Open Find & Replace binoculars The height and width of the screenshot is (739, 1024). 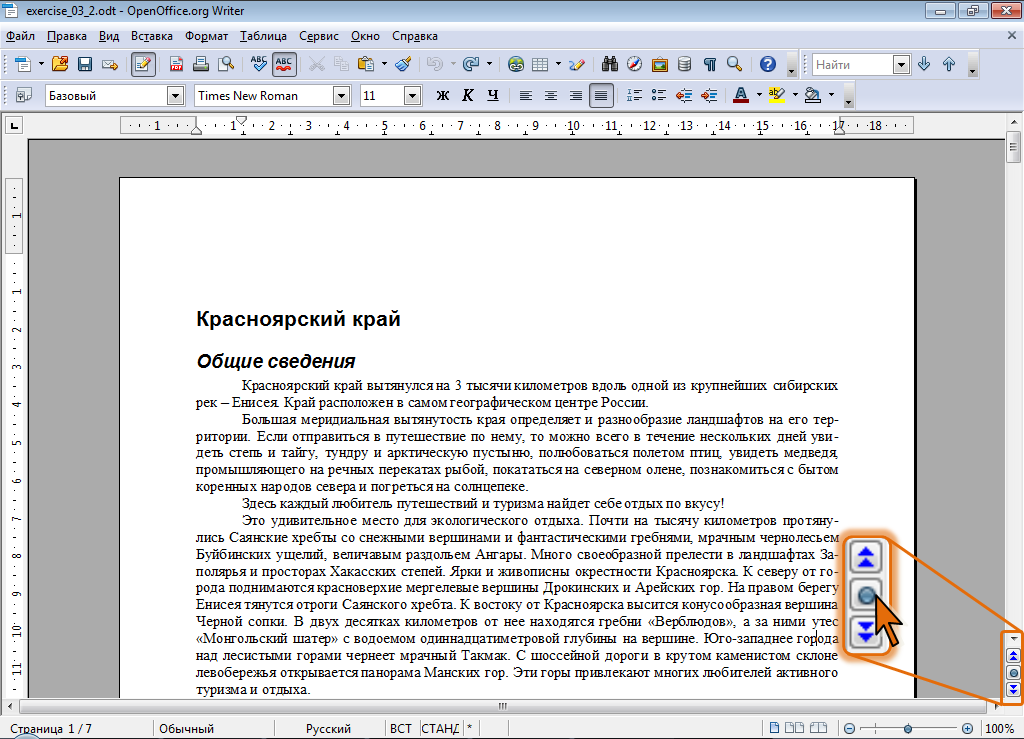coord(610,64)
